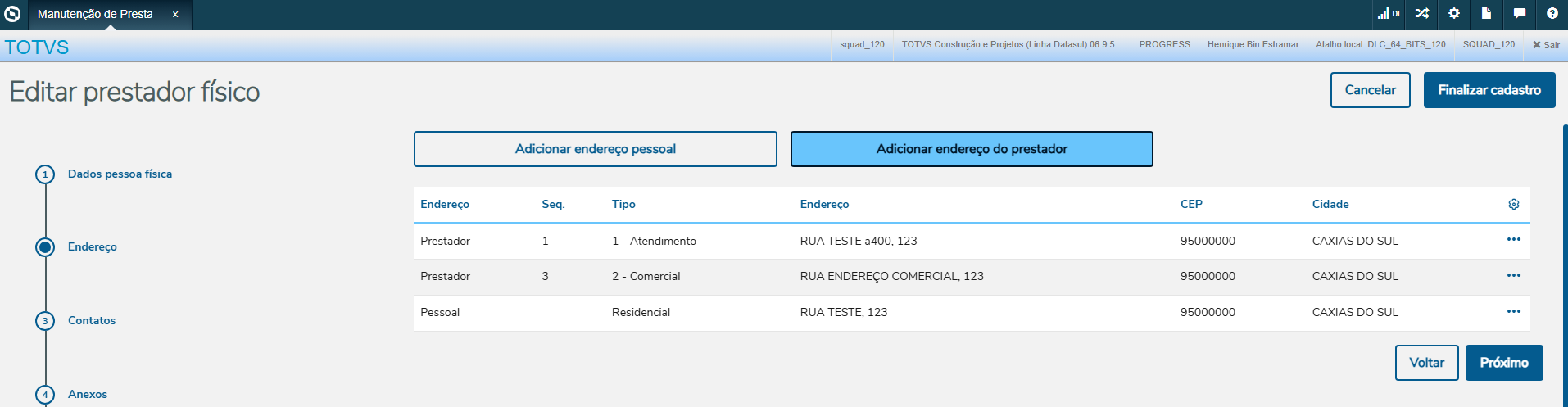
Task: Open Dados pessoa física step
Action: (x=120, y=174)
